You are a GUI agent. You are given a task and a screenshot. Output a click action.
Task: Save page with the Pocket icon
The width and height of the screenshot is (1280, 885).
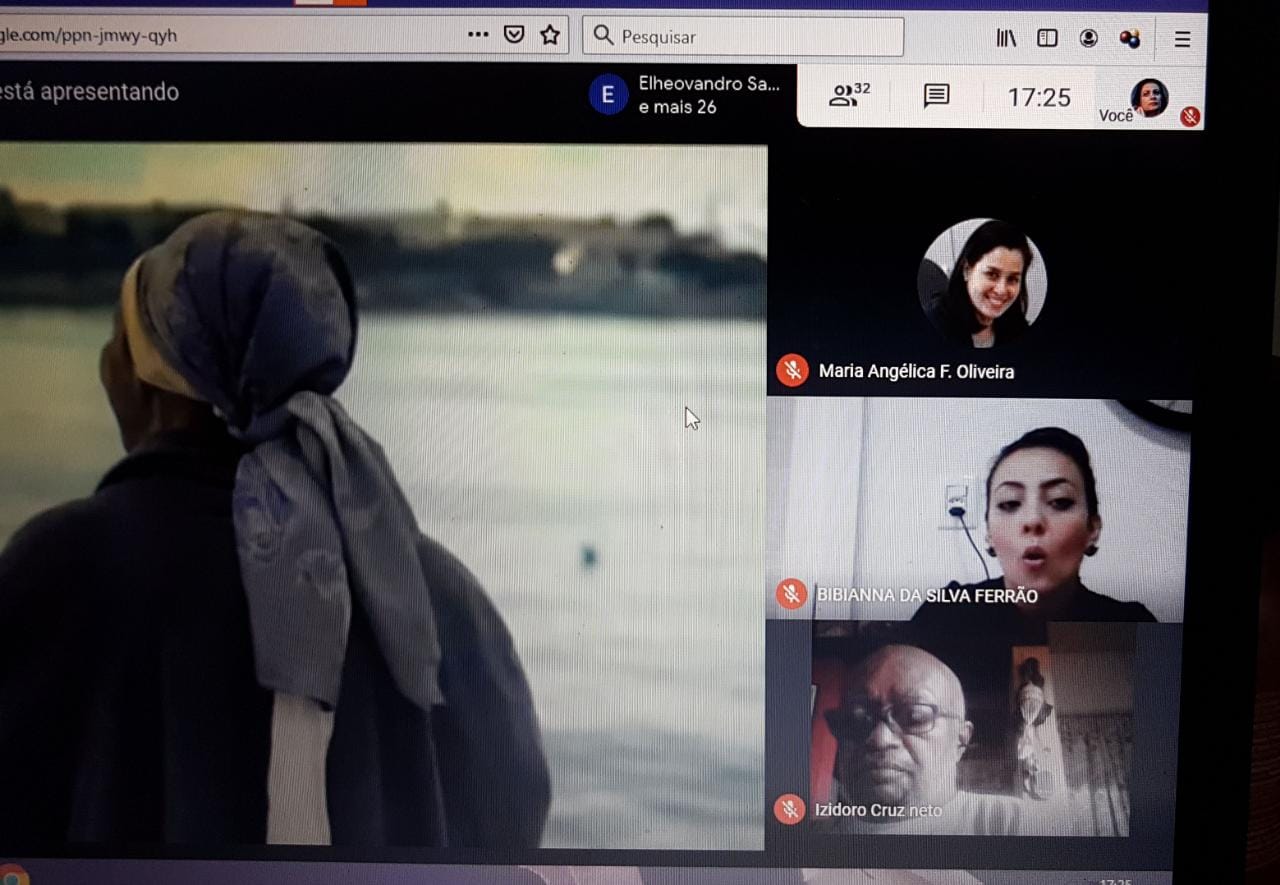click(514, 35)
